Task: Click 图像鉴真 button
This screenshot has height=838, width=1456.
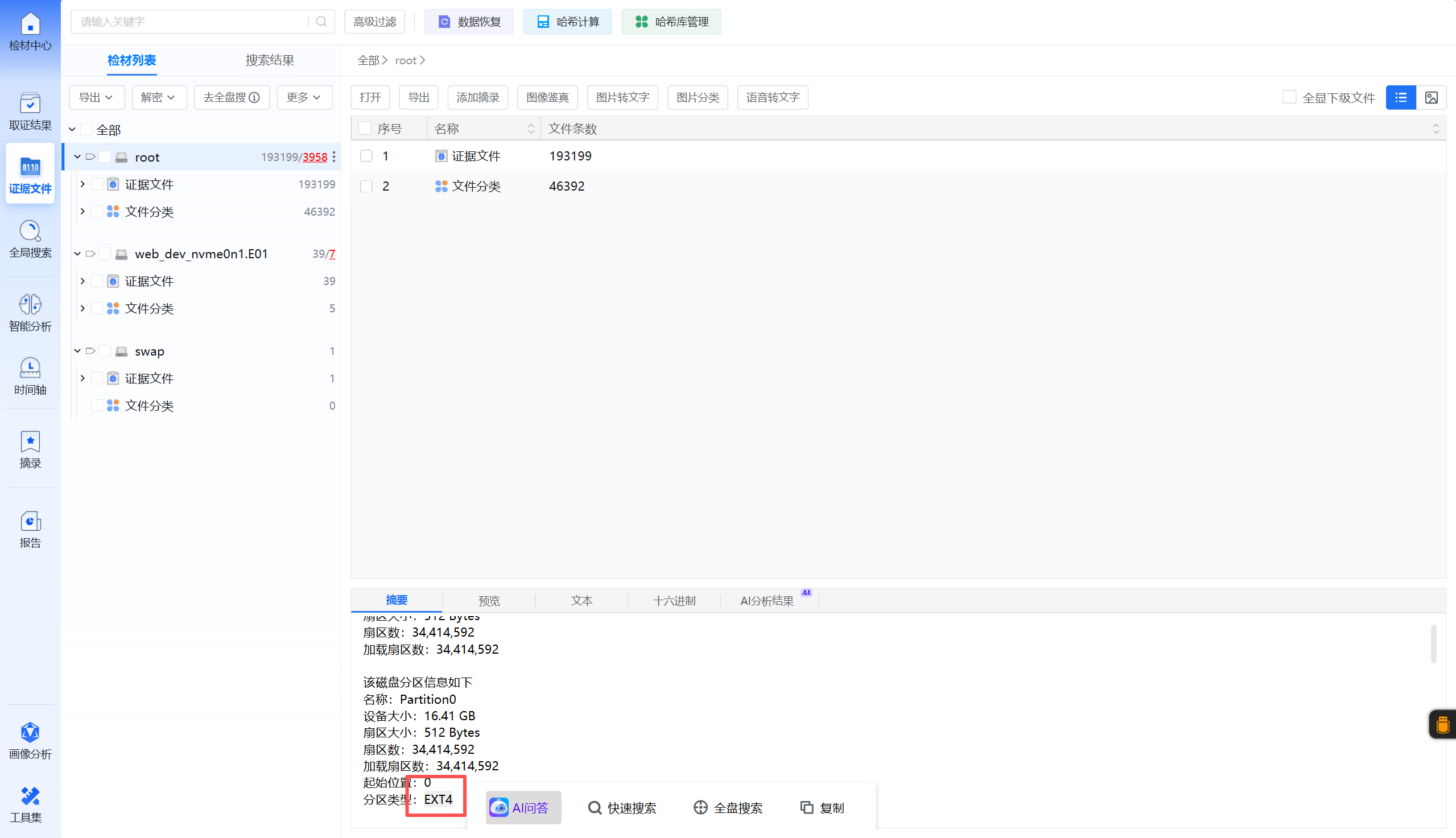Action: [547, 97]
